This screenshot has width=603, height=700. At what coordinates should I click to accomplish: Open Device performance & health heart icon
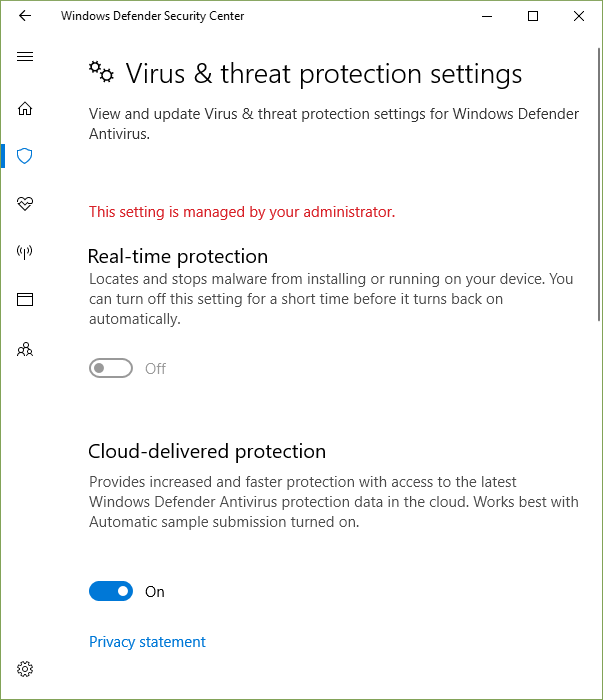(25, 204)
